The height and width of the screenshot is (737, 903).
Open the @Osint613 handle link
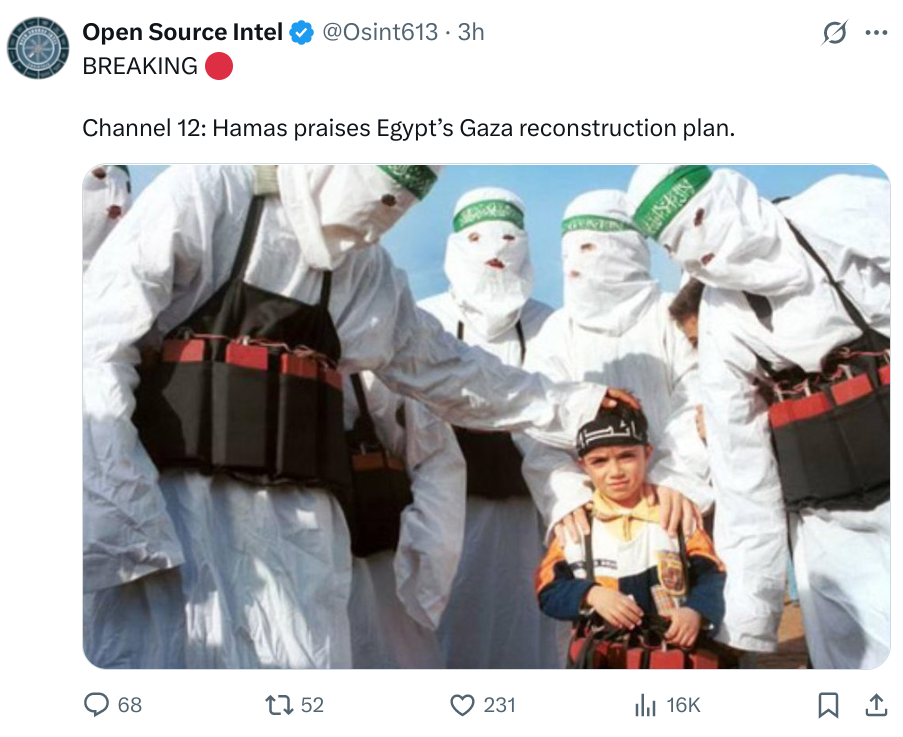(x=380, y=32)
